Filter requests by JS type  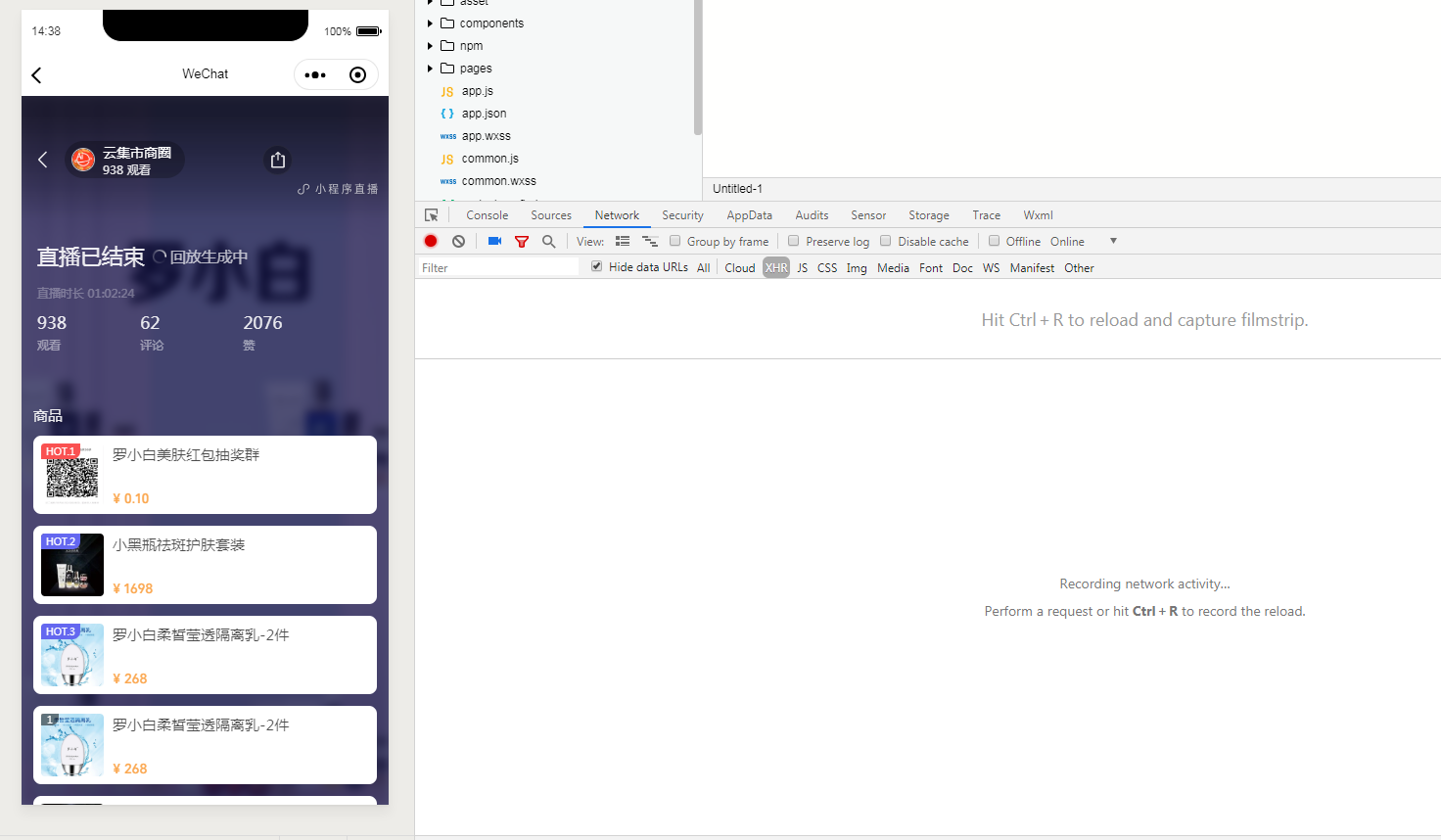(x=803, y=268)
